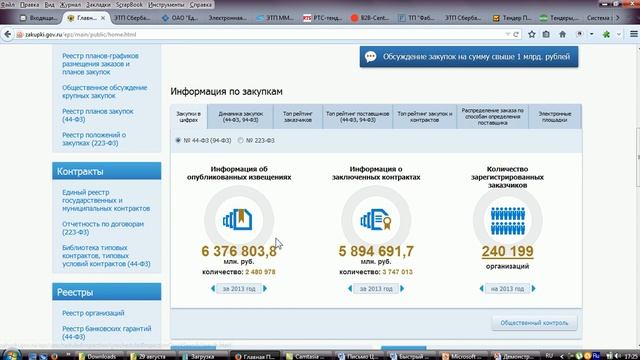Open Реестр положений о закупках (223-ФЗ)
The height and width of the screenshot is (360, 640).
94,139
